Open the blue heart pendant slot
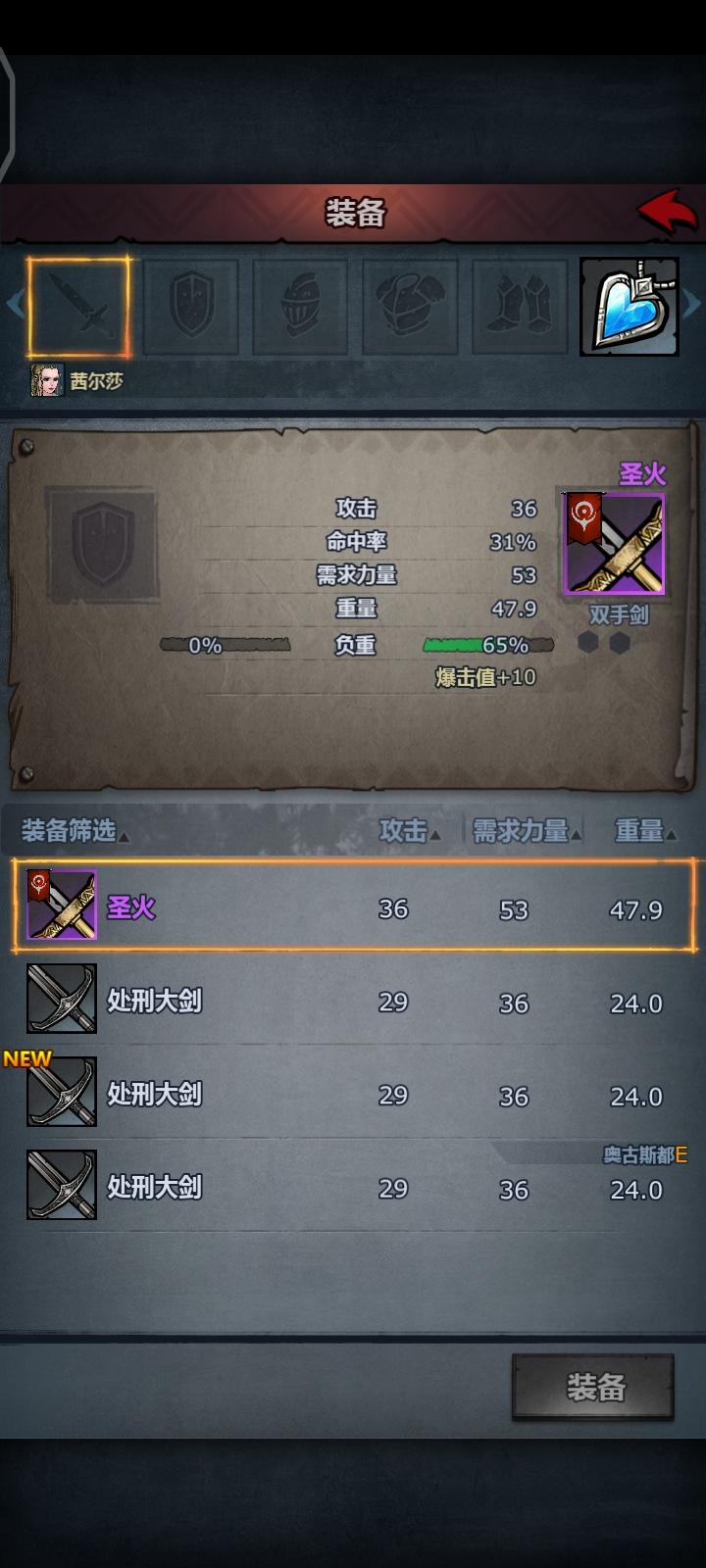 (x=630, y=307)
